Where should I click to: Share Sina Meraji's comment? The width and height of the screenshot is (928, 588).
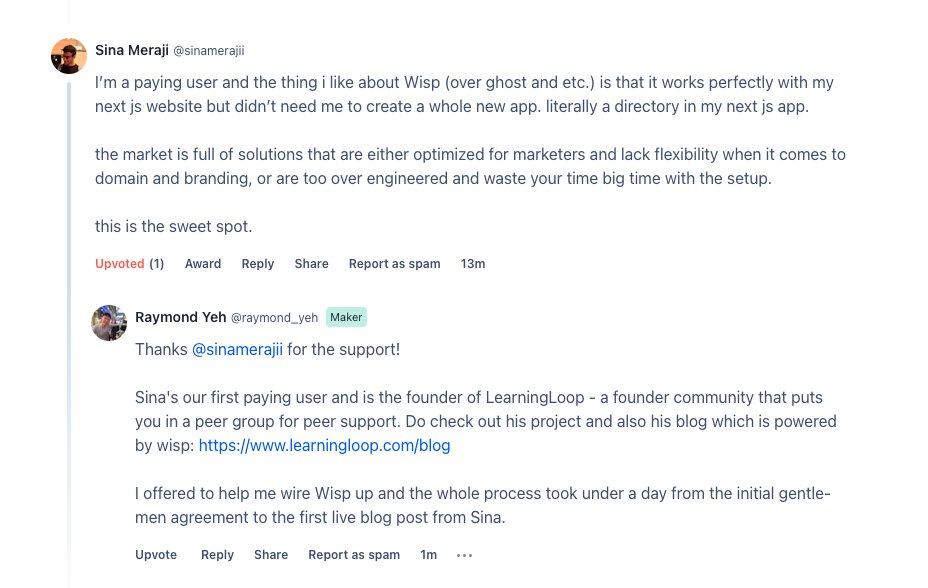click(x=311, y=264)
